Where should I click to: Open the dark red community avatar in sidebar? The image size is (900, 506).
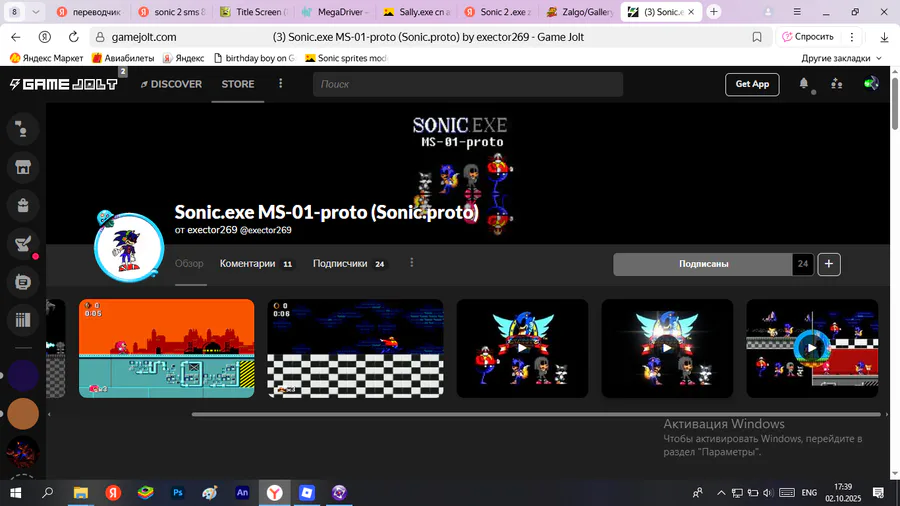(x=23, y=451)
